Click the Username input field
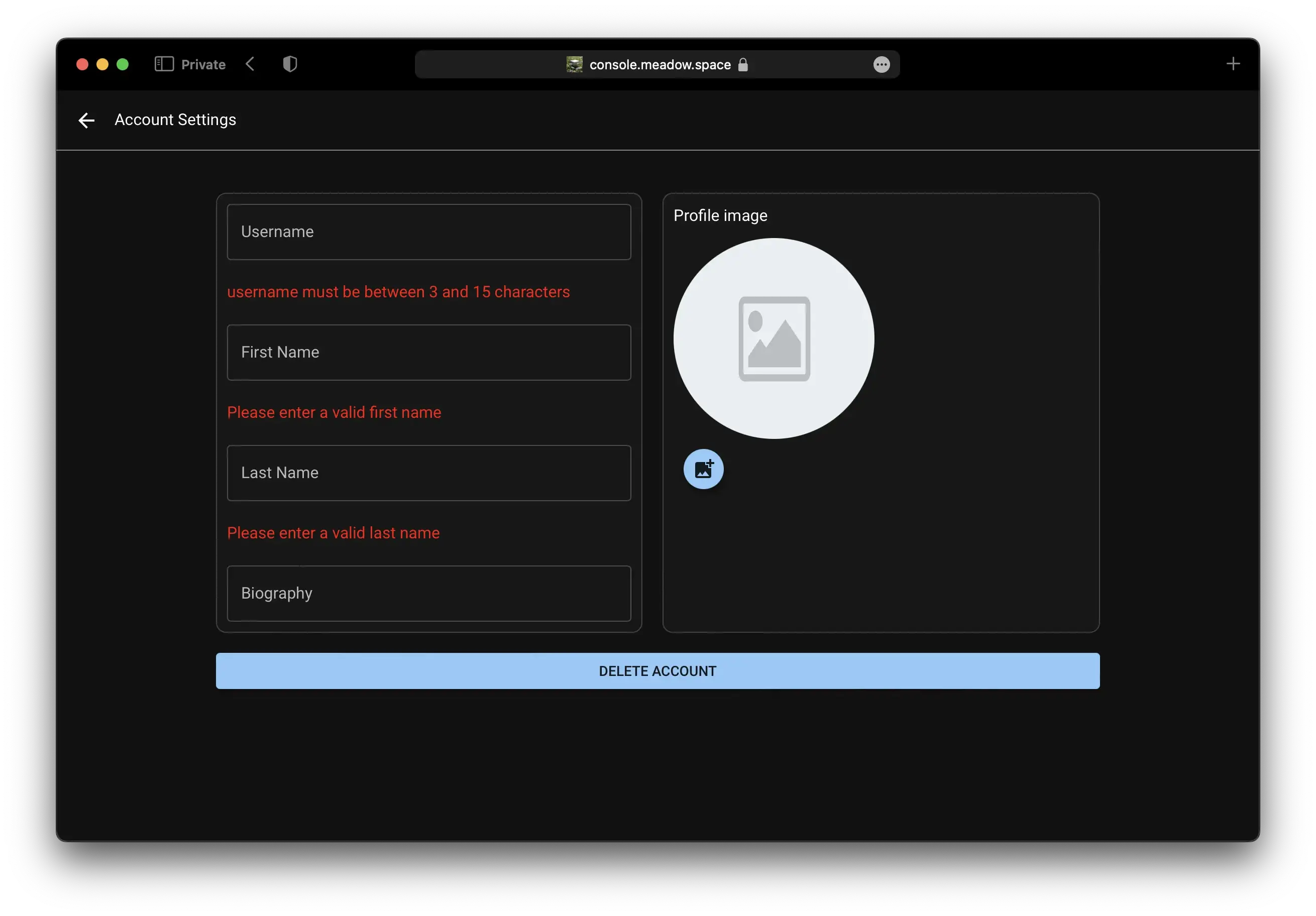 tap(429, 232)
